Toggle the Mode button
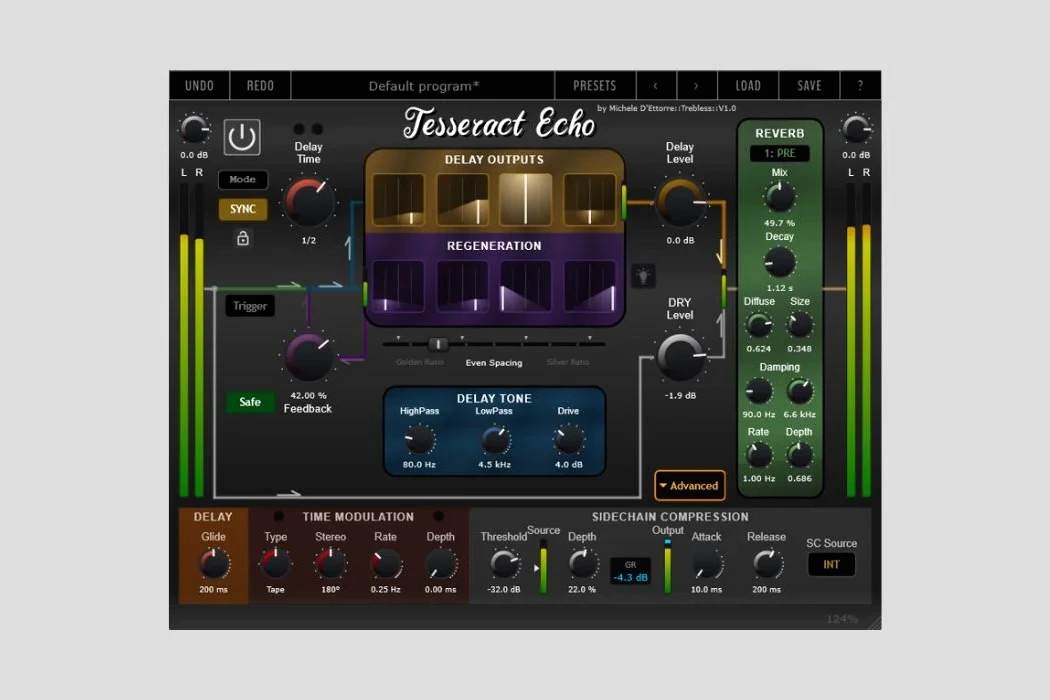The height and width of the screenshot is (700, 1050). 242,180
